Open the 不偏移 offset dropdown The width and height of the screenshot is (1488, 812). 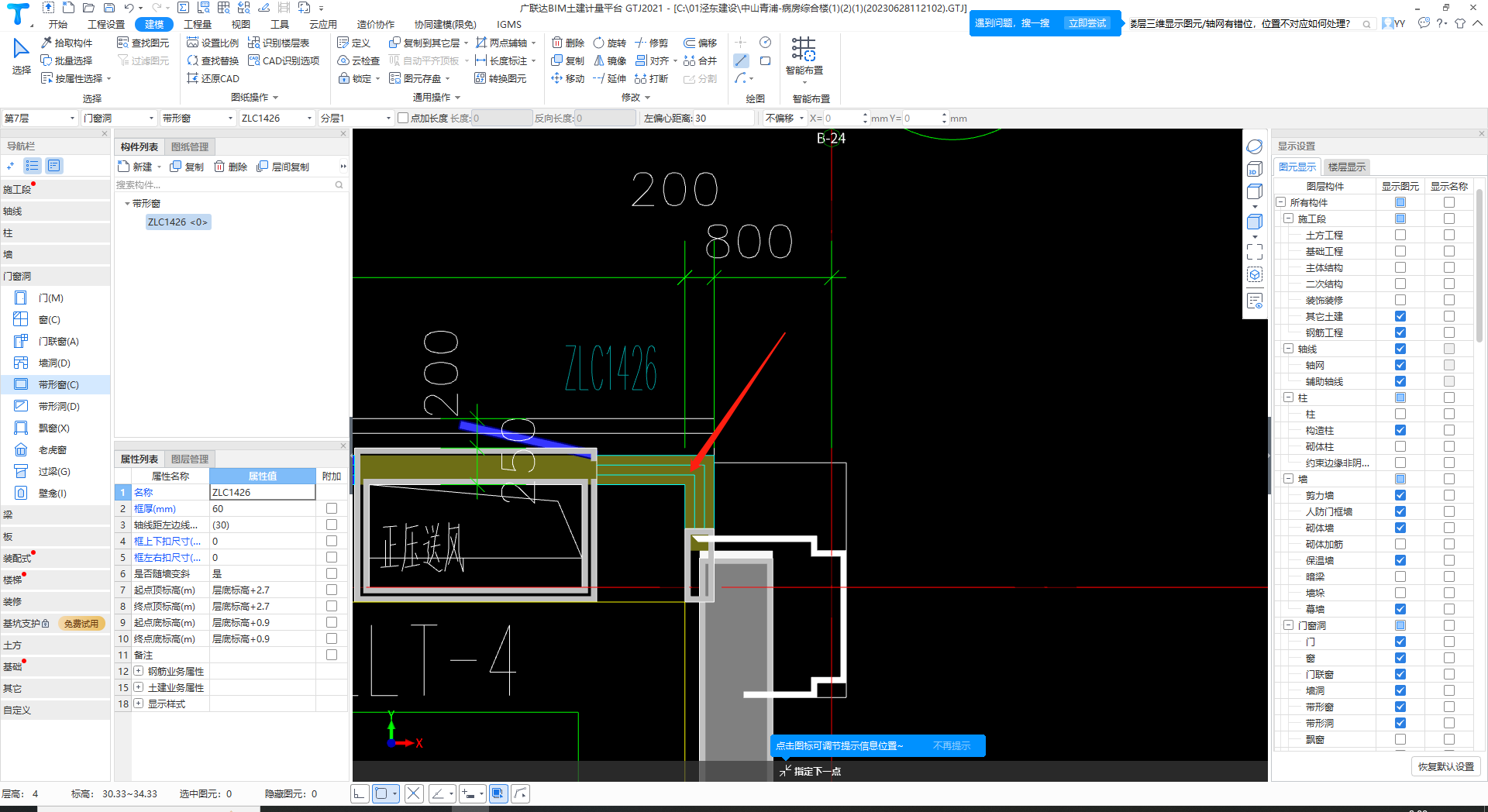tap(784, 118)
